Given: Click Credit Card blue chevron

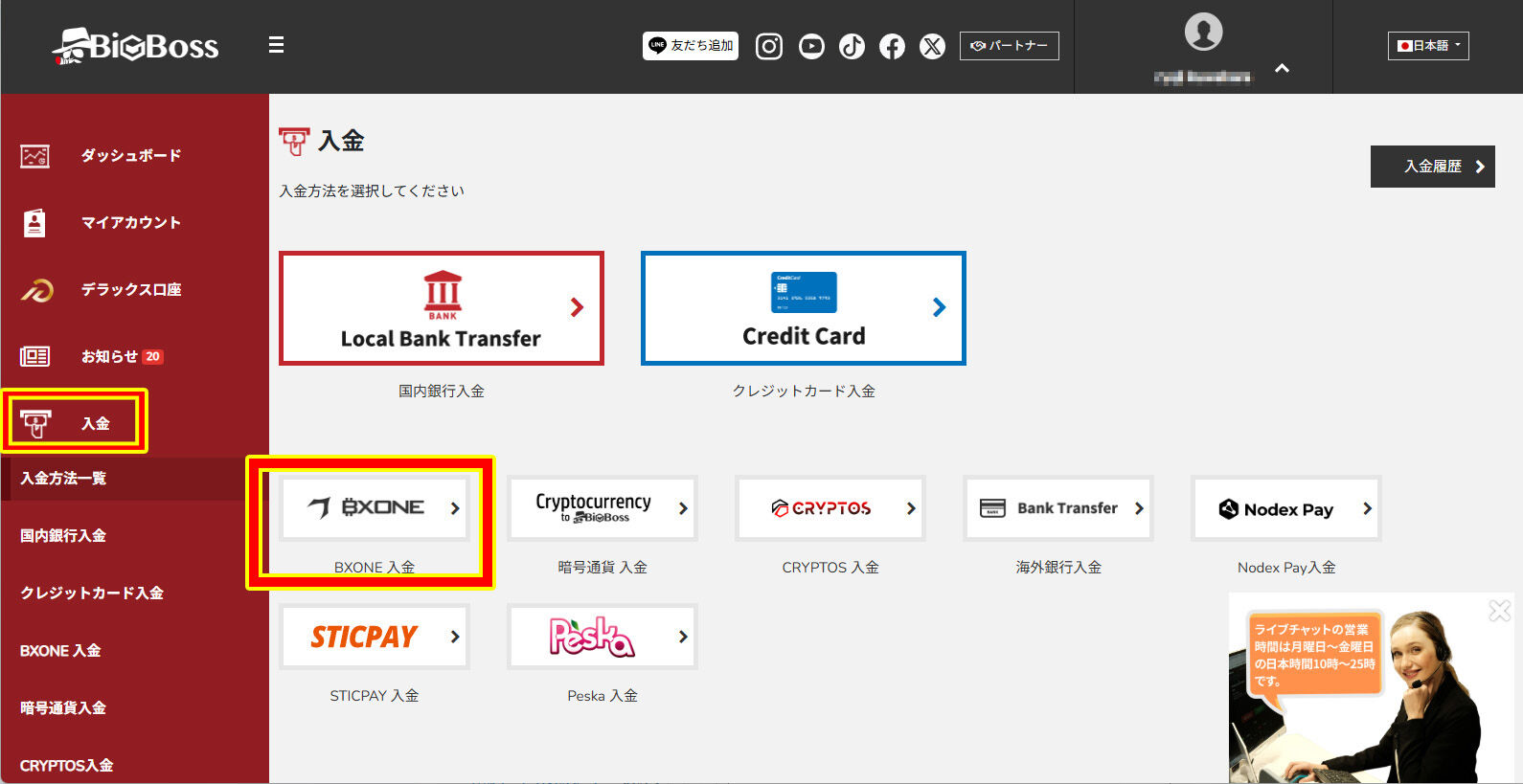Looking at the screenshot, I should click(939, 307).
